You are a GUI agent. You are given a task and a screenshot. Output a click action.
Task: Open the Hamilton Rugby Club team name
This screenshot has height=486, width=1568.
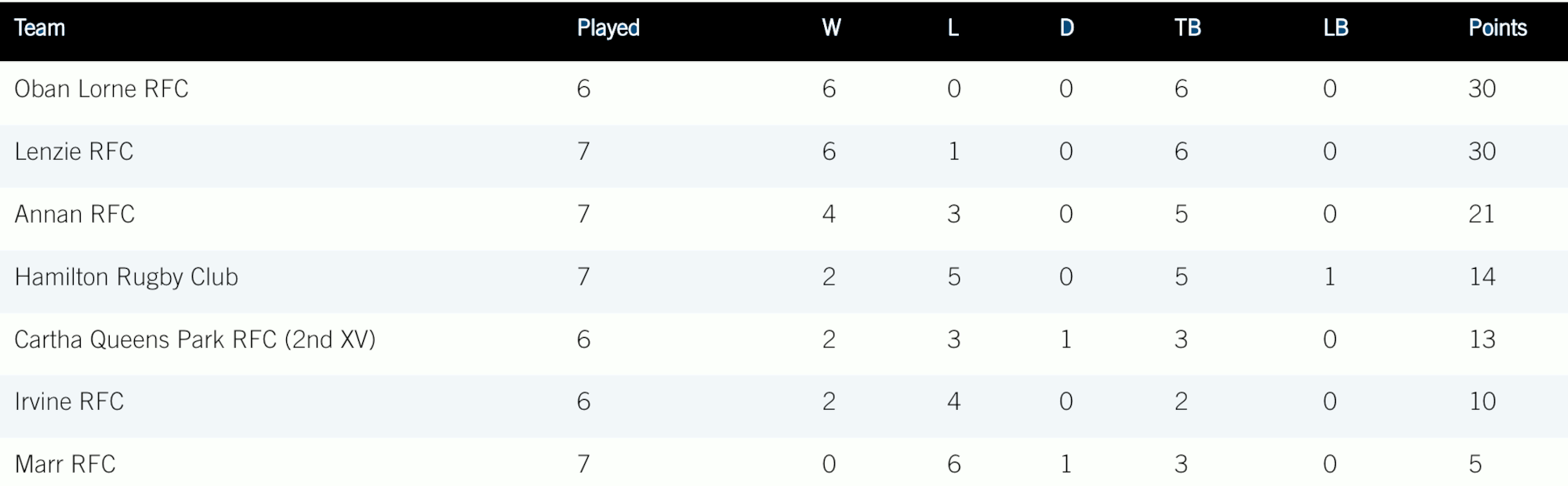point(126,277)
